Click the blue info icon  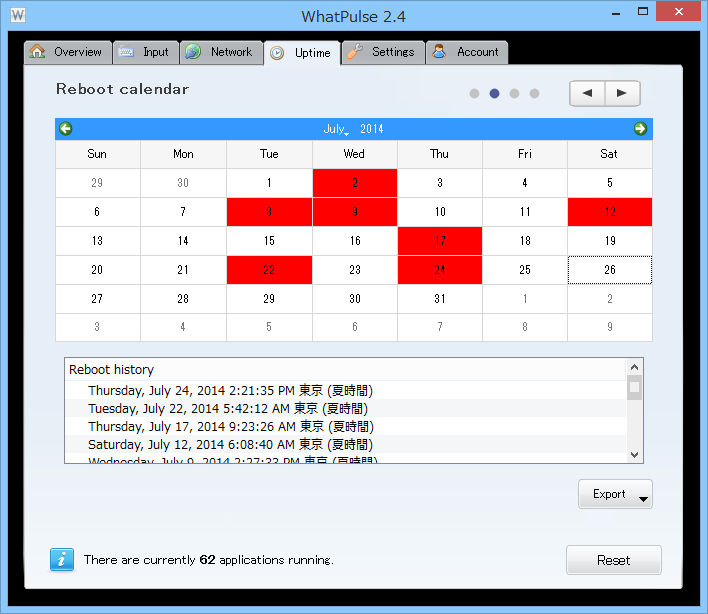[x=62, y=560]
